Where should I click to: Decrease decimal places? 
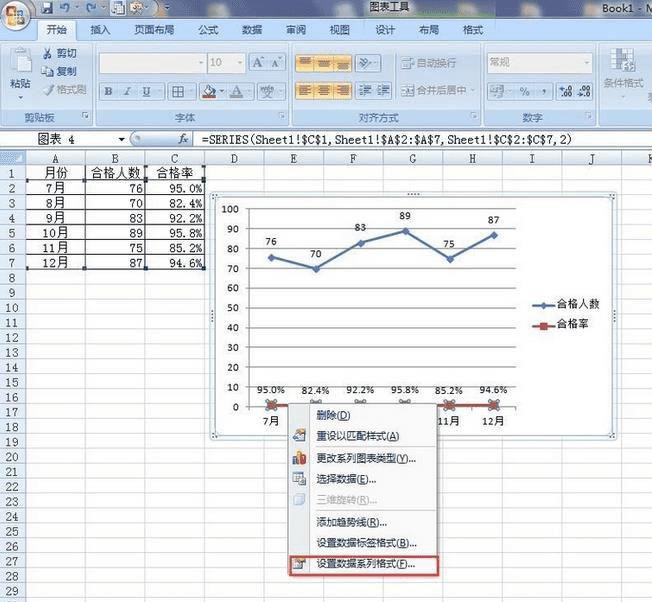[x=584, y=91]
